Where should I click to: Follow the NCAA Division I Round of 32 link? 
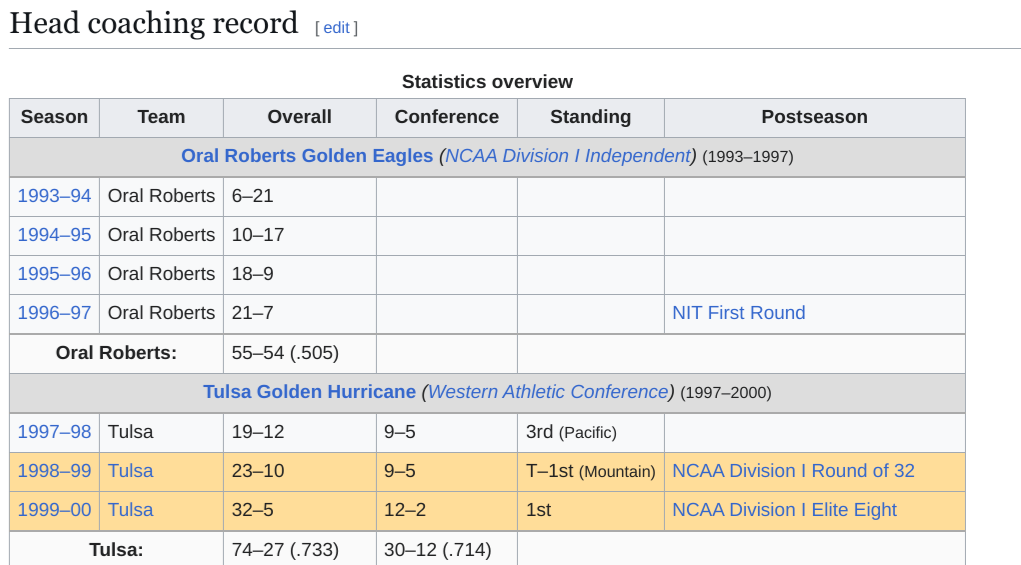793,471
